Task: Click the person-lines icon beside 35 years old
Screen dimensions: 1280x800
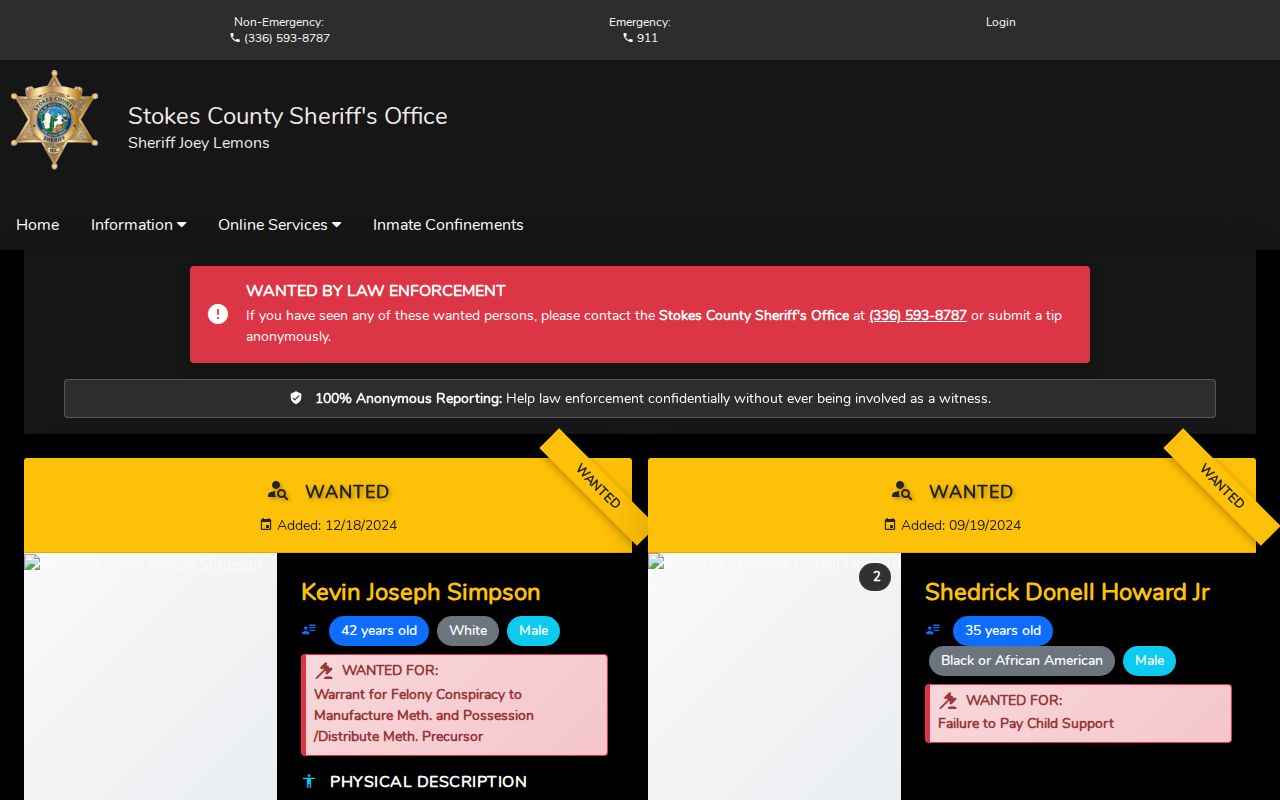Action: [x=933, y=630]
